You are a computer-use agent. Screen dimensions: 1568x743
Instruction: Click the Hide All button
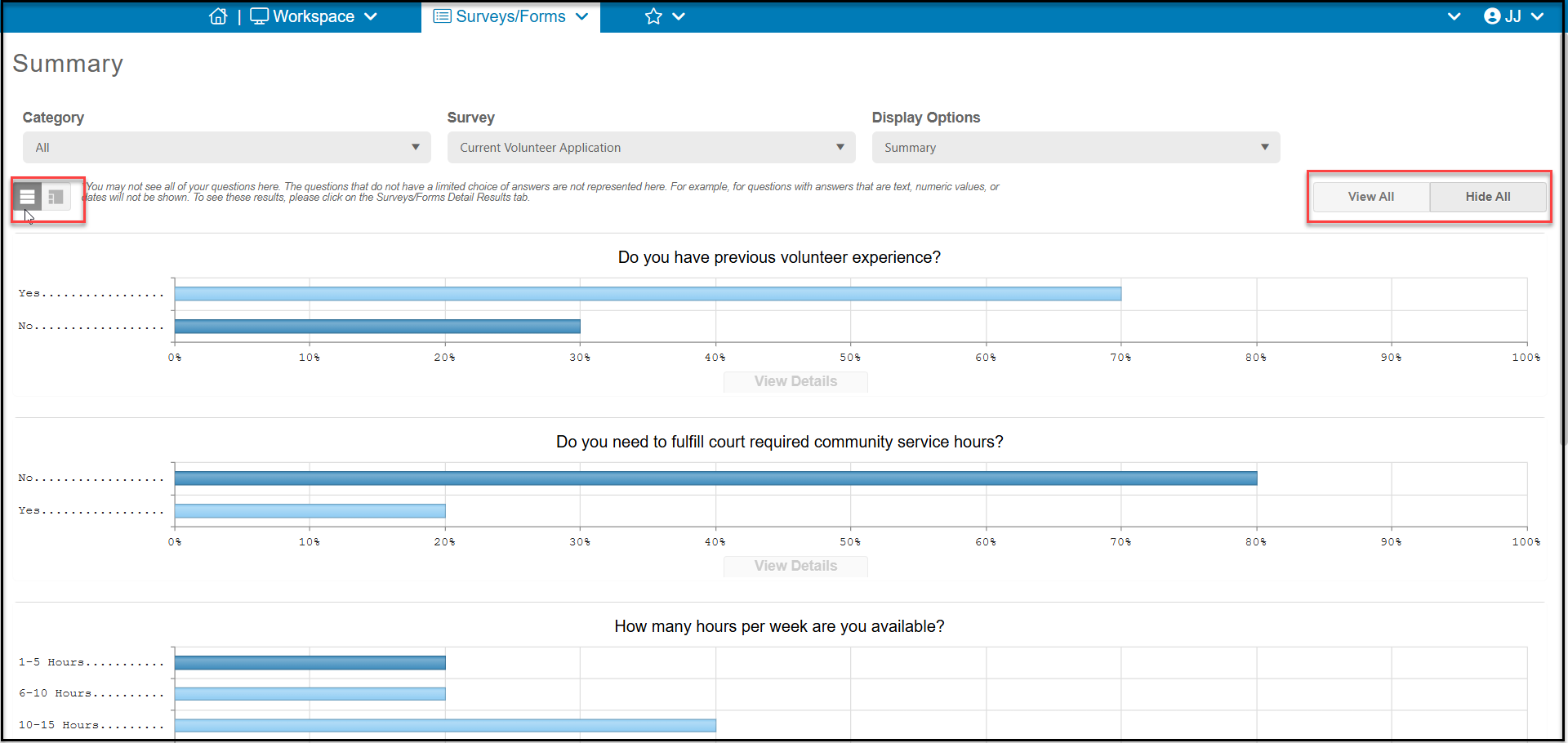point(1488,197)
